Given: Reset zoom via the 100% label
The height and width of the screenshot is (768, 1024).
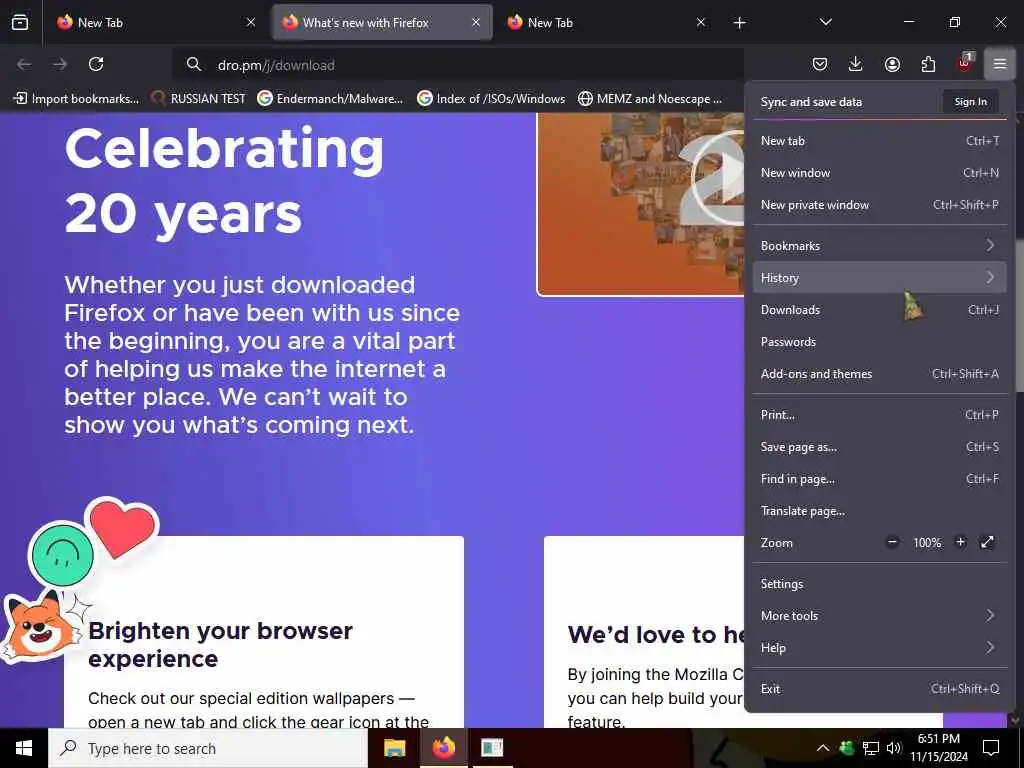Looking at the screenshot, I should (x=927, y=543).
